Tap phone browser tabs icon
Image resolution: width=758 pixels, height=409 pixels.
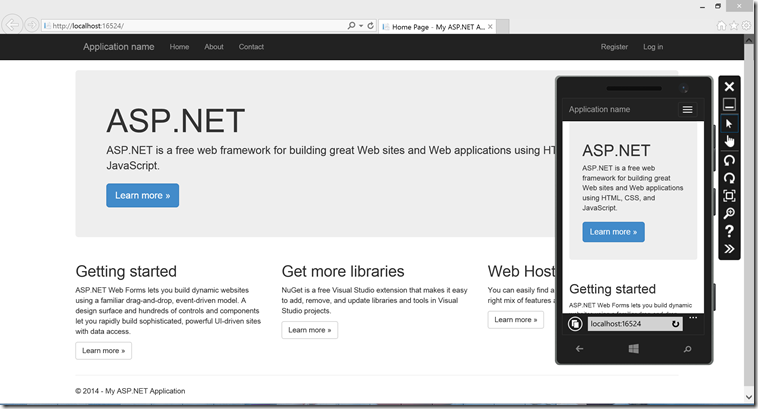click(575, 324)
